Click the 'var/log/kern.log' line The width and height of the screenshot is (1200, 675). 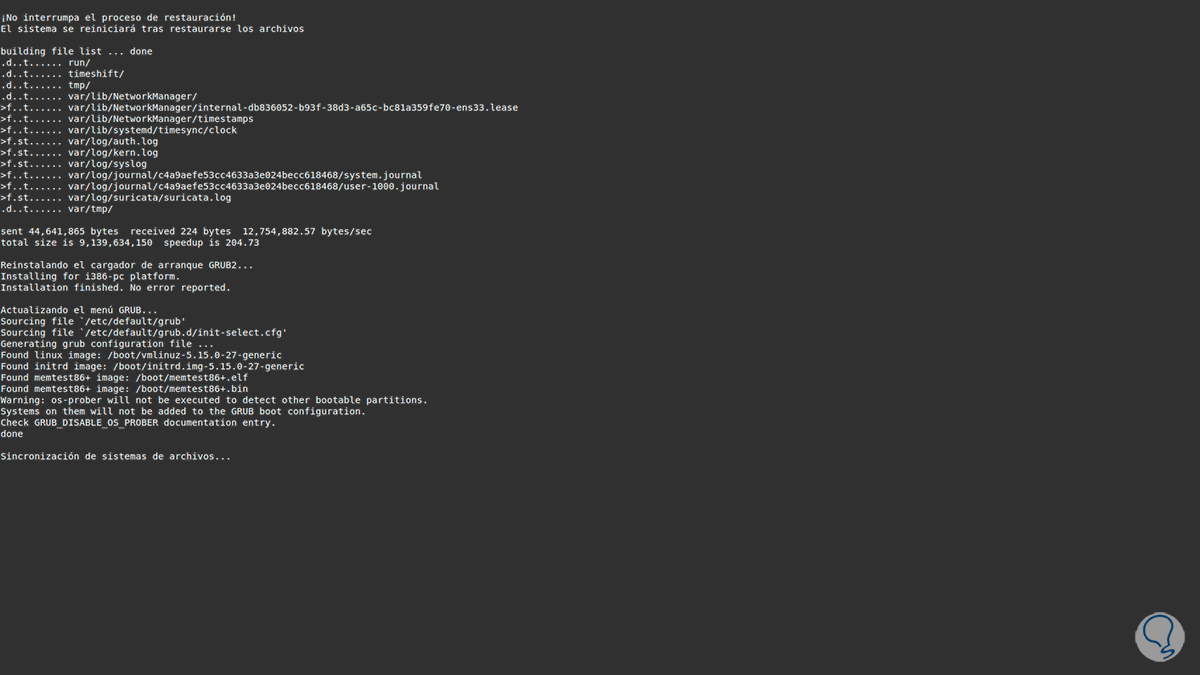pos(113,153)
